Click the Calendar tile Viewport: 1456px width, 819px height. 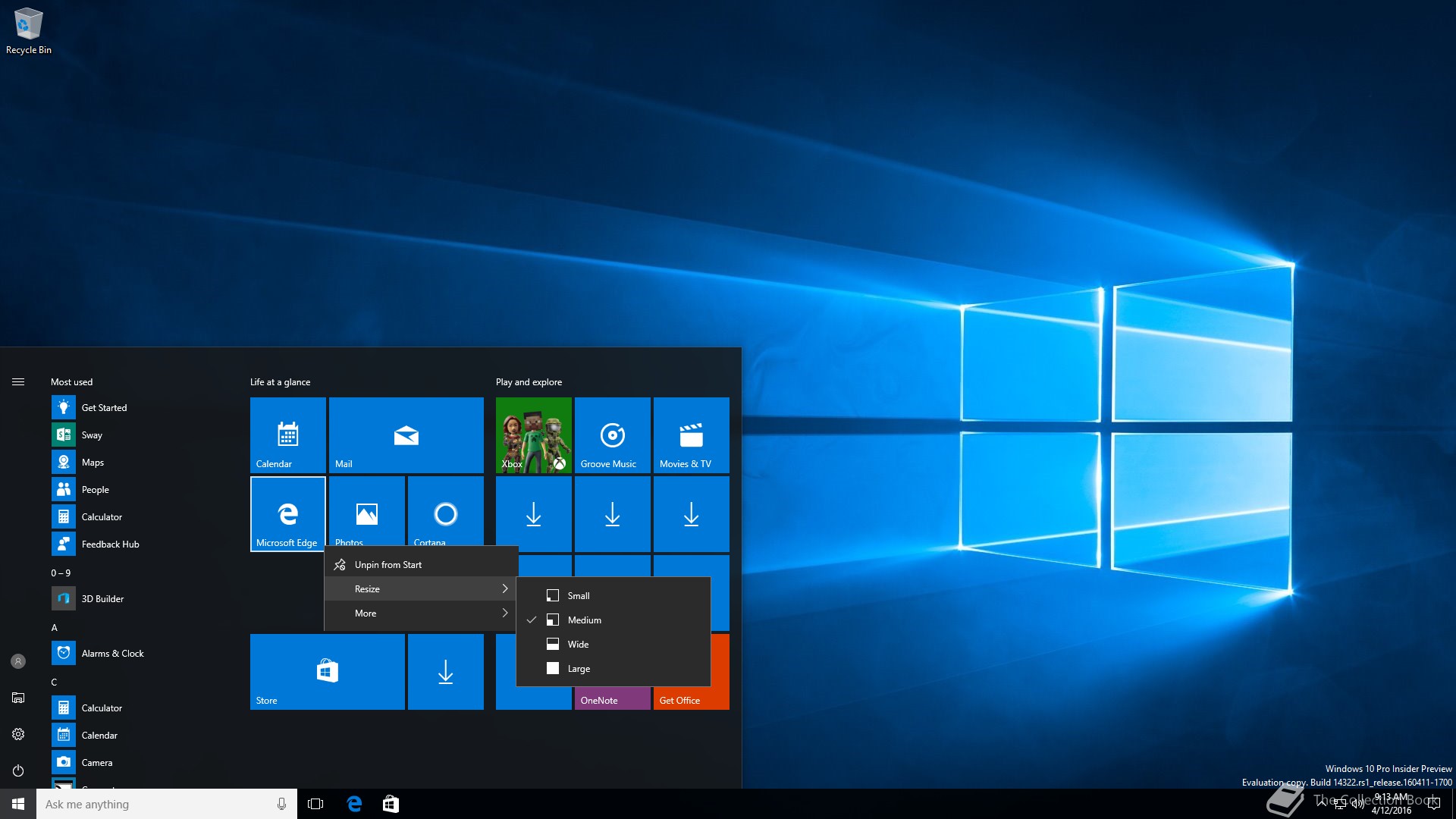click(x=288, y=435)
